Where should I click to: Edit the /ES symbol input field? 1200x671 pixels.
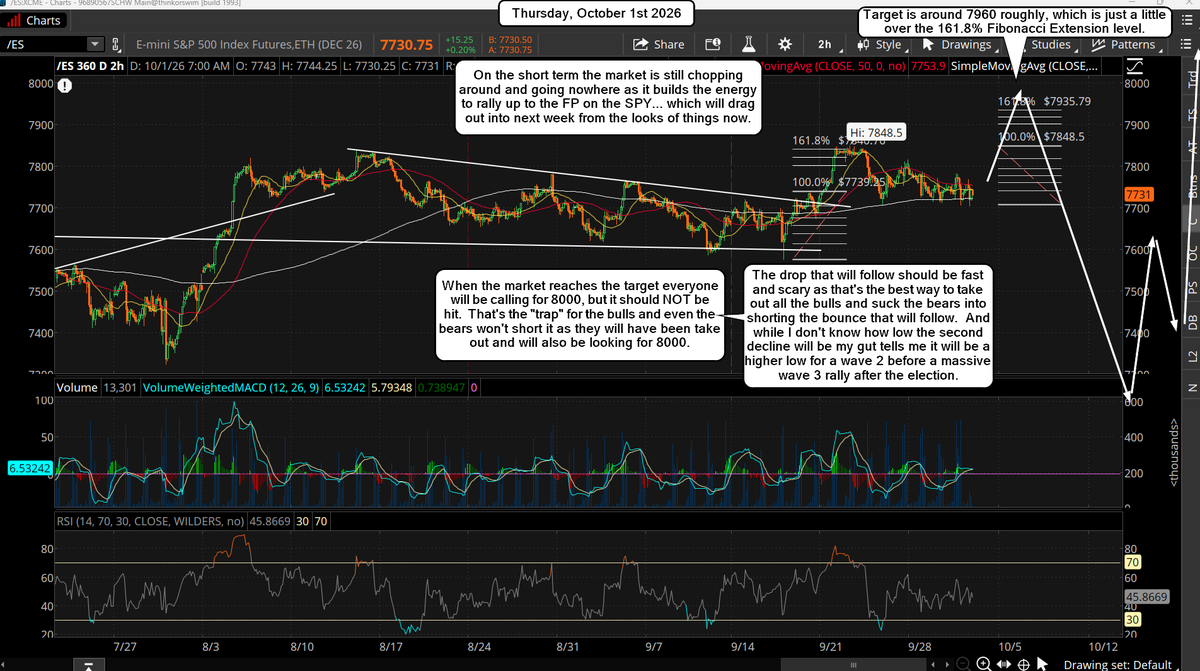44,44
